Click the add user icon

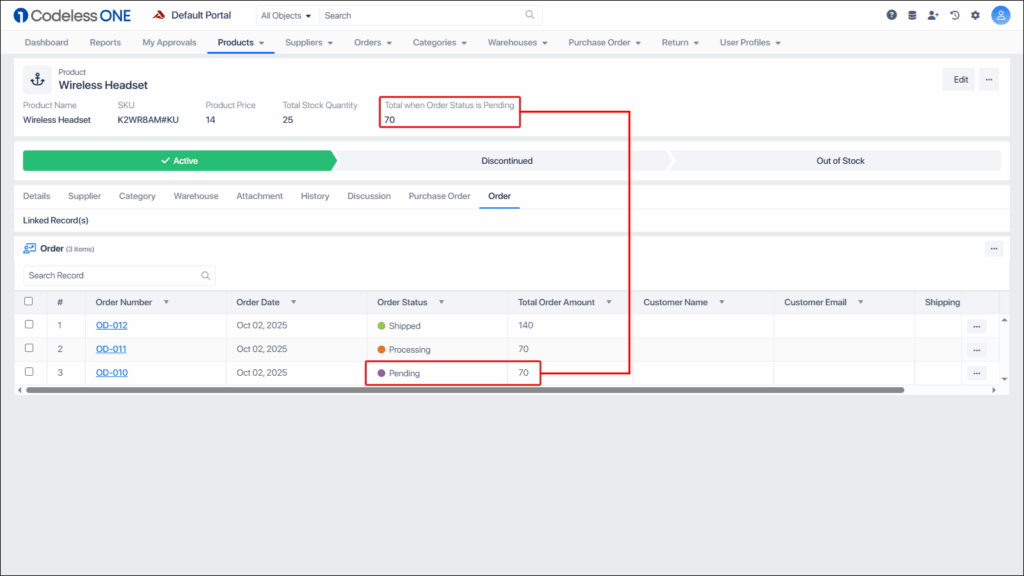[x=933, y=15]
